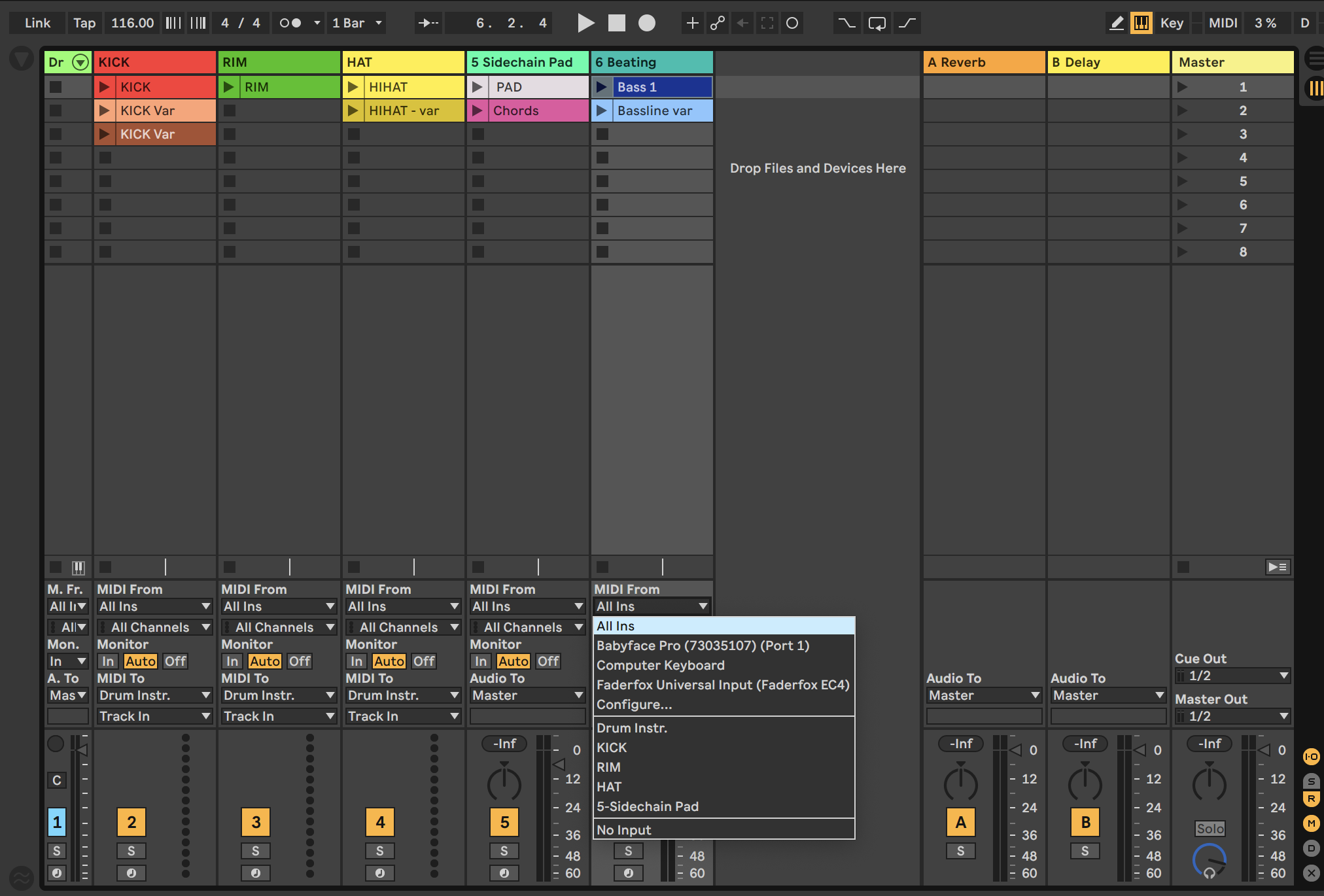Open Master Out 1/2 dropdown
The image size is (1324, 896).
click(1232, 716)
